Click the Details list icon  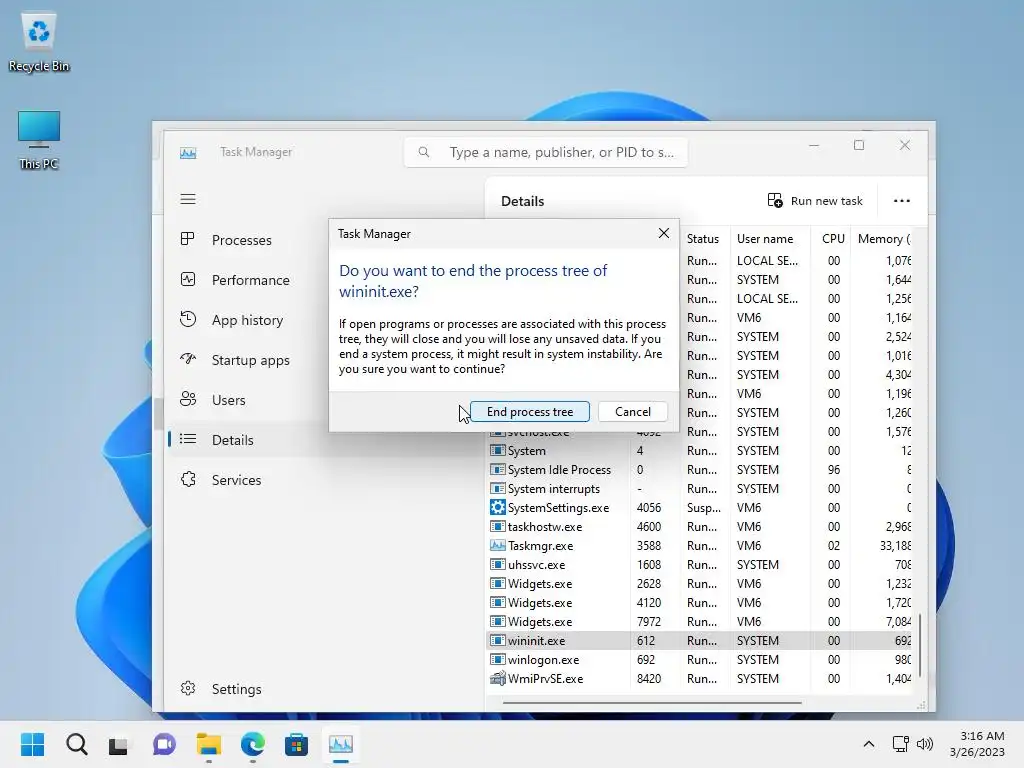pyautogui.click(x=187, y=439)
